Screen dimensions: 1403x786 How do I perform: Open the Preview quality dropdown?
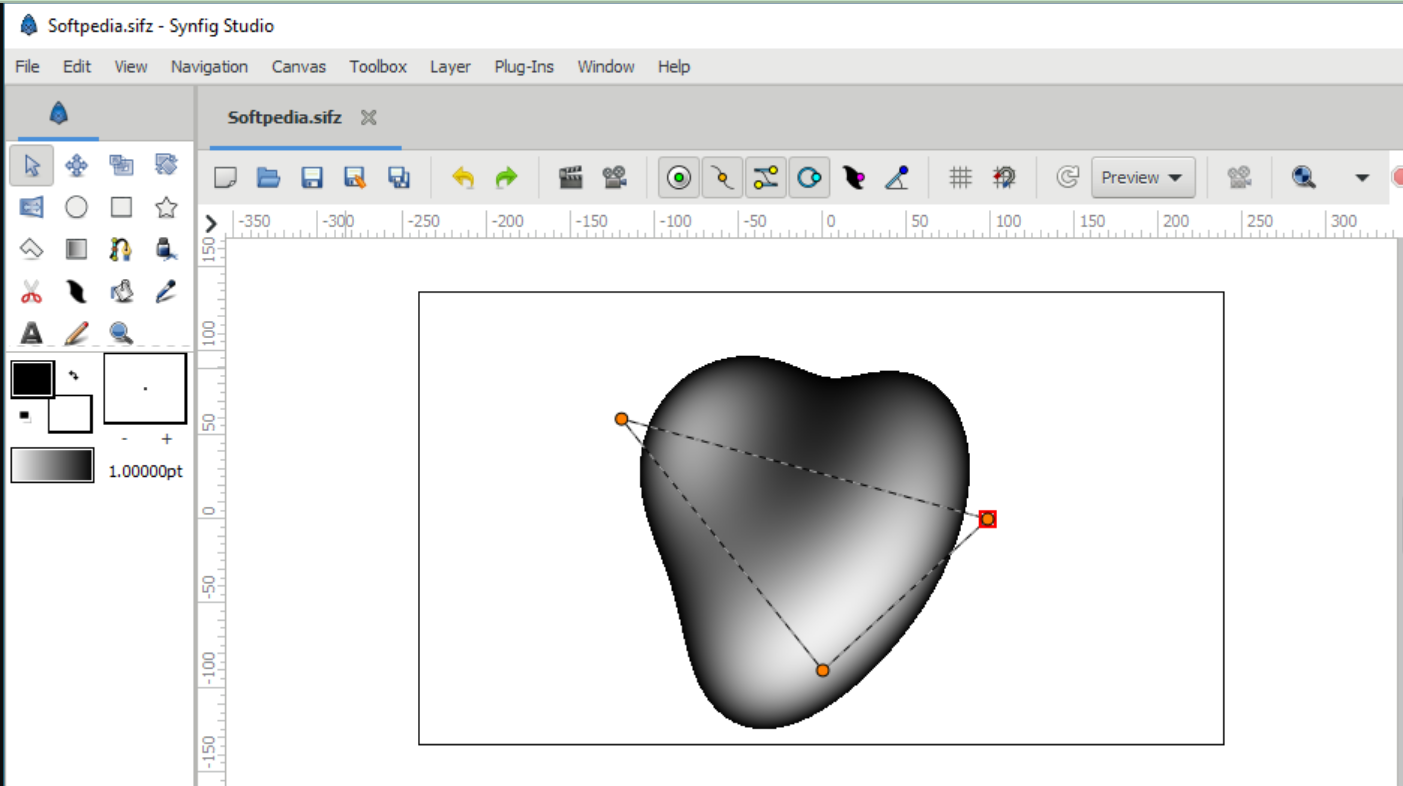pyautogui.click(x=1143, y=177)
